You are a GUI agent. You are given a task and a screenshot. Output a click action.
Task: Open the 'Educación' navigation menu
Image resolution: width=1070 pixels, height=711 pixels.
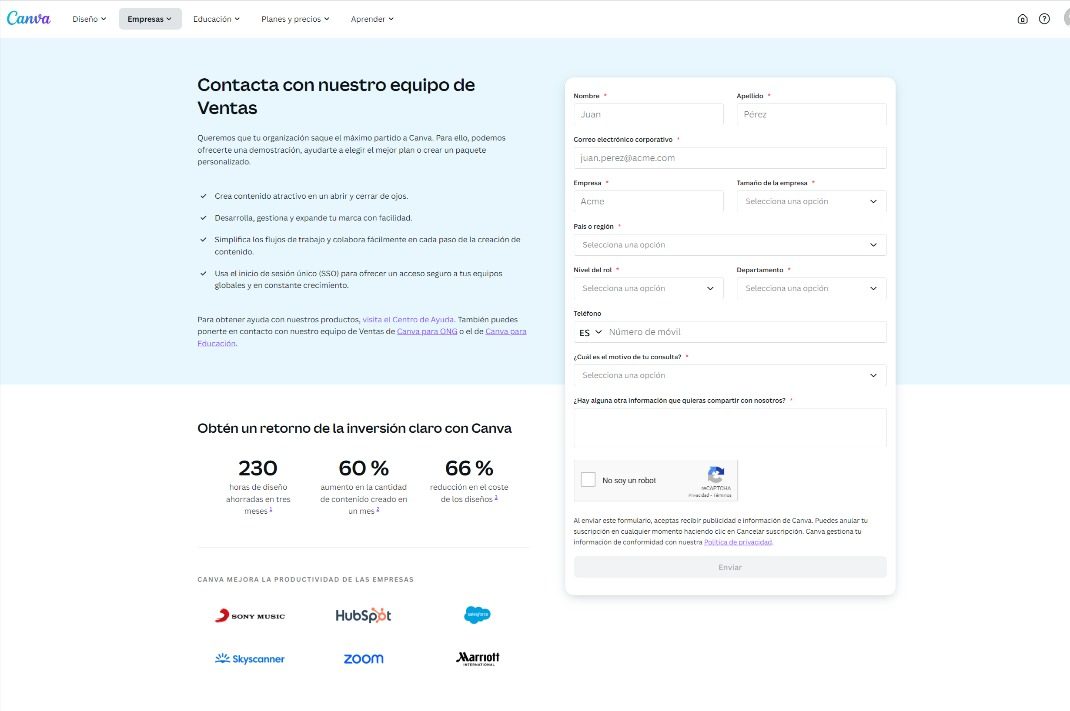(216, 18)
